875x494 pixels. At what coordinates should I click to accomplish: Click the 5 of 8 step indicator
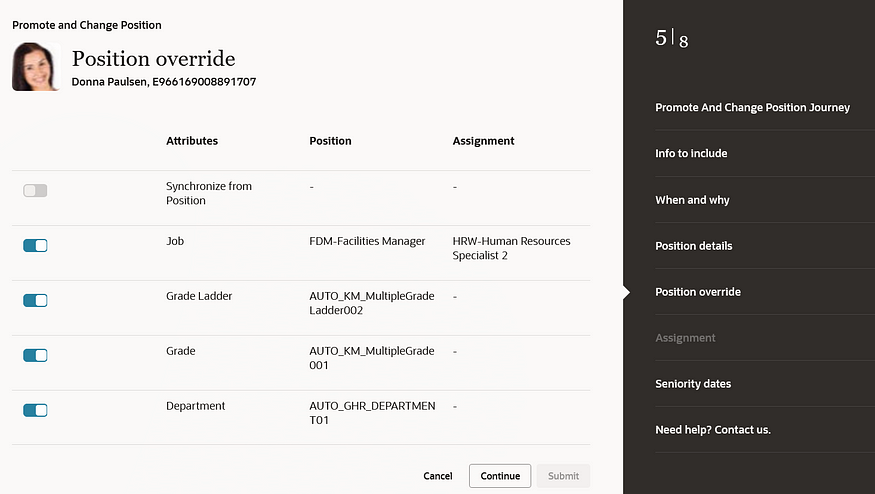tap(671, 39)
